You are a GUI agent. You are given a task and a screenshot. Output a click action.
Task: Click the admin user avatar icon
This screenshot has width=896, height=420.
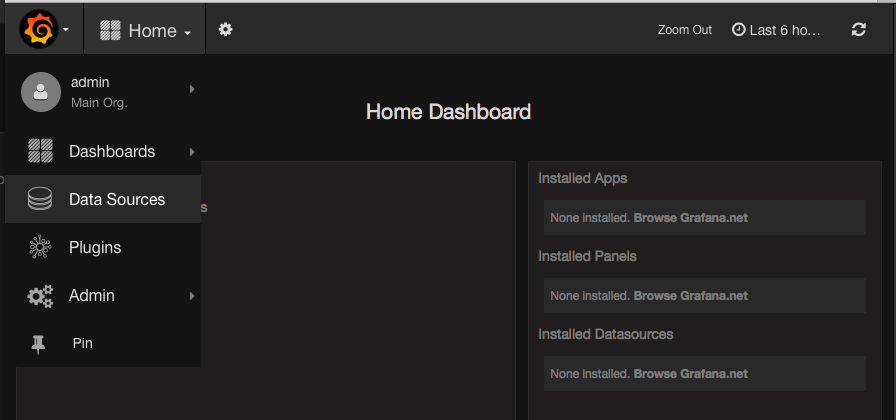click(x=41, y=91)
